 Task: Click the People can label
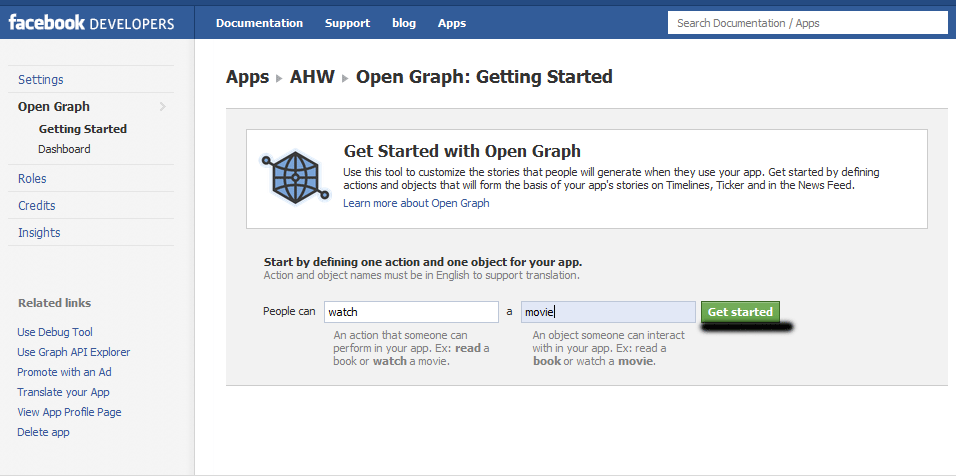[x=289, y=311]
